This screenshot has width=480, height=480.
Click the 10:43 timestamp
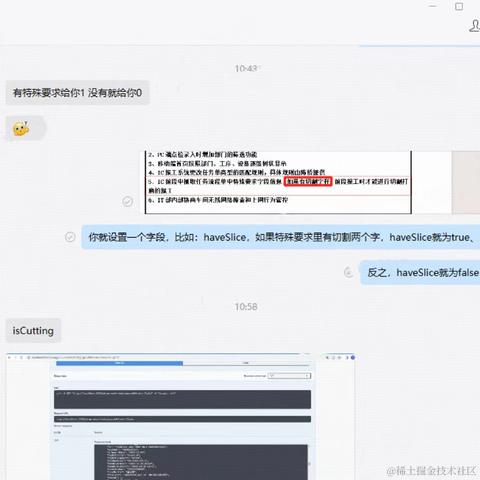tap(246, 69)
